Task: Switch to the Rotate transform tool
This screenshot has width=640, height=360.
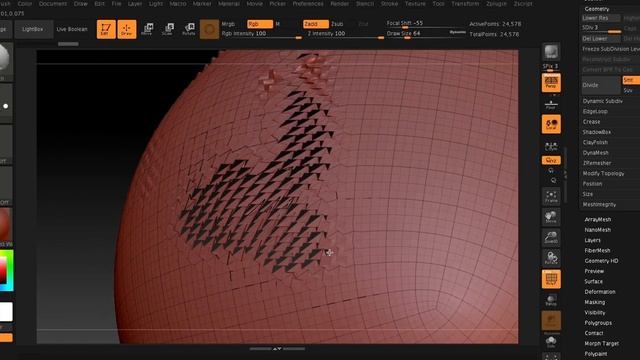Action: click(x=189, y=29)
